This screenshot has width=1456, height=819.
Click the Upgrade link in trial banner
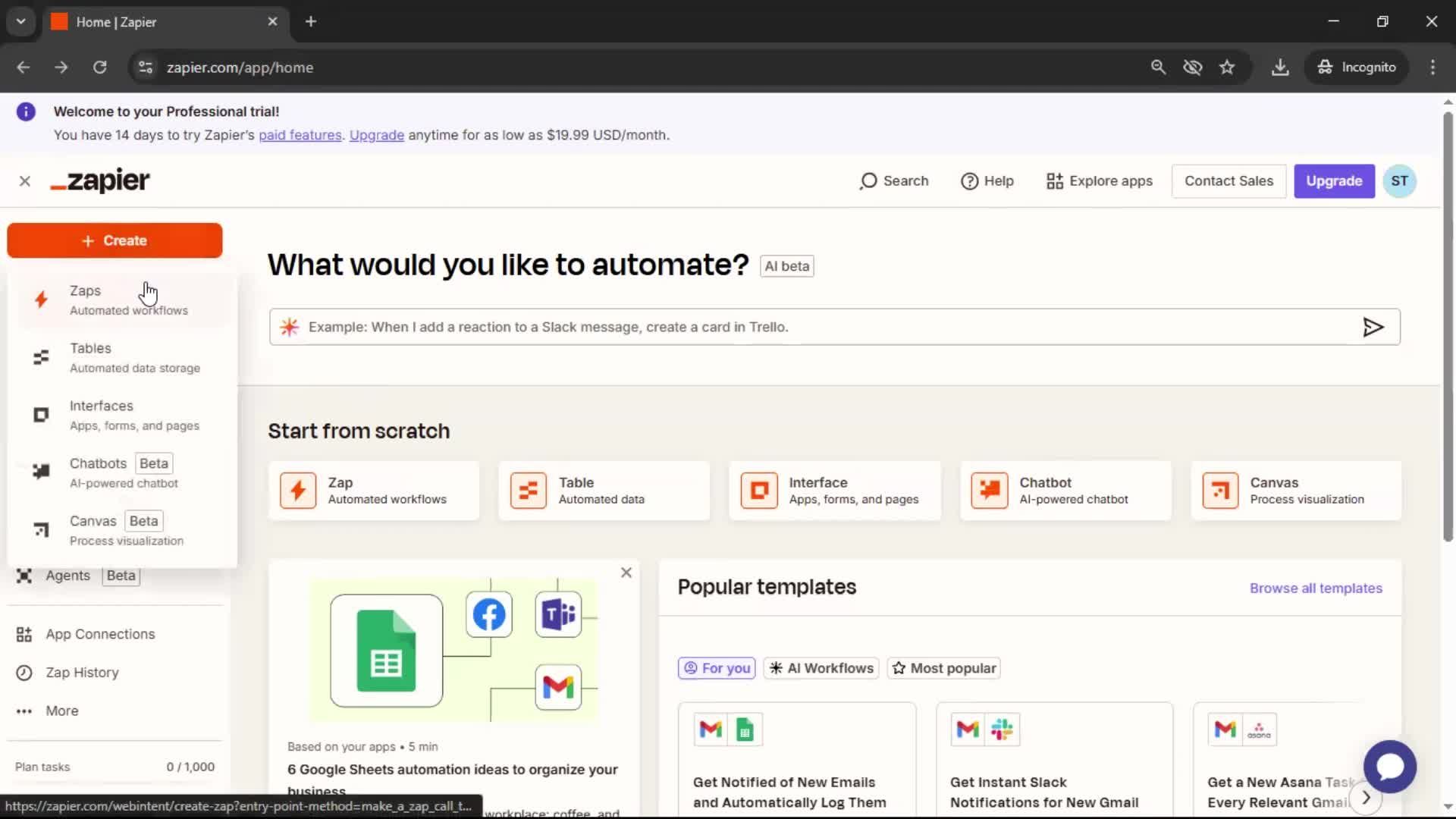coord(377,135)
